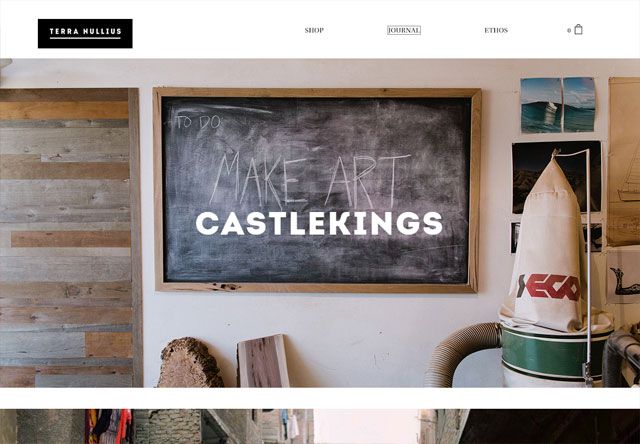The height and width of the screenshot is (444, 640).
Task: Click the cart item count 0
Action: (x=569, y=31)
